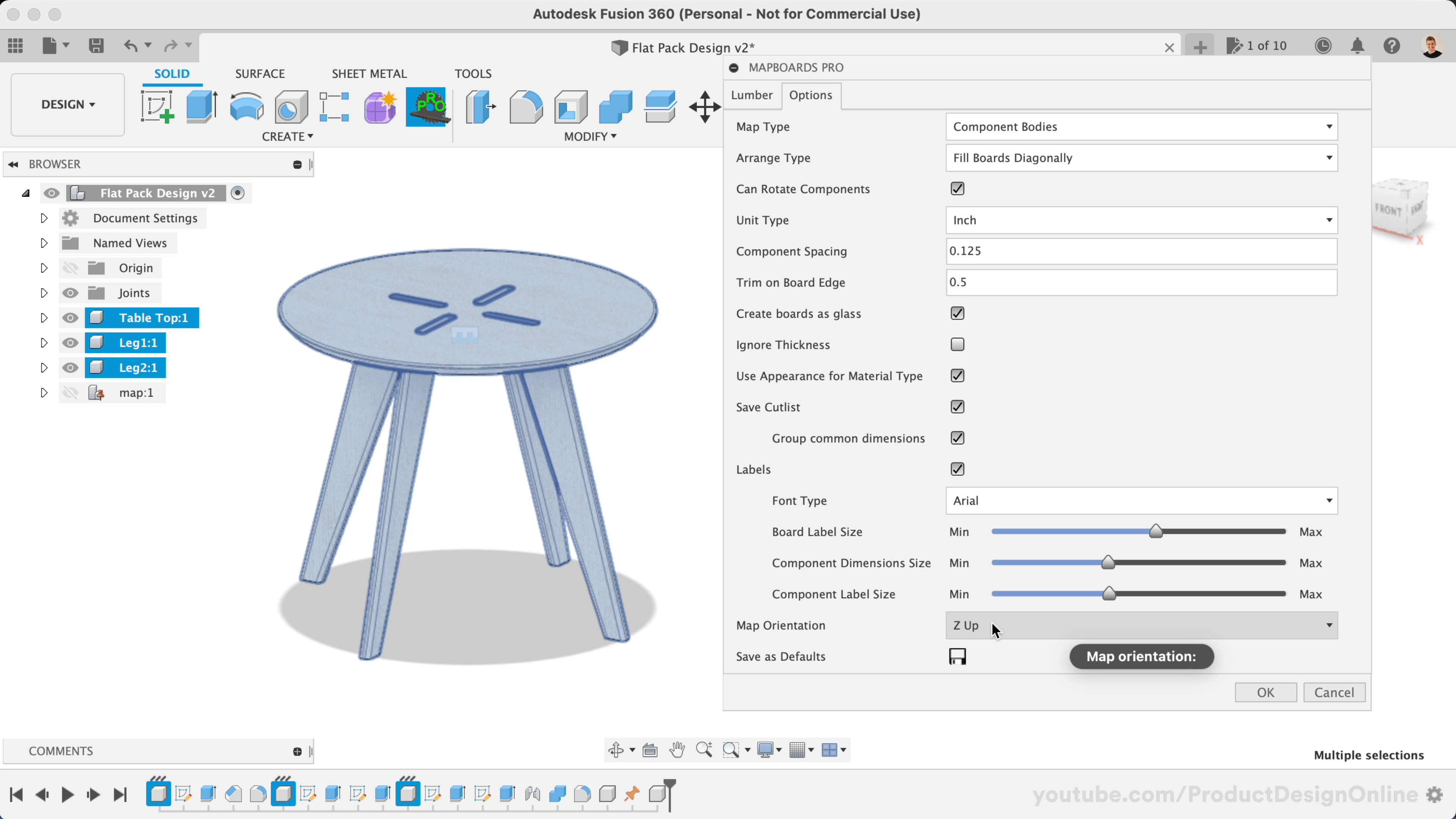1456x819 pixels.
Task: Open Map Orientation dropdown
Action: point(1141,625)
